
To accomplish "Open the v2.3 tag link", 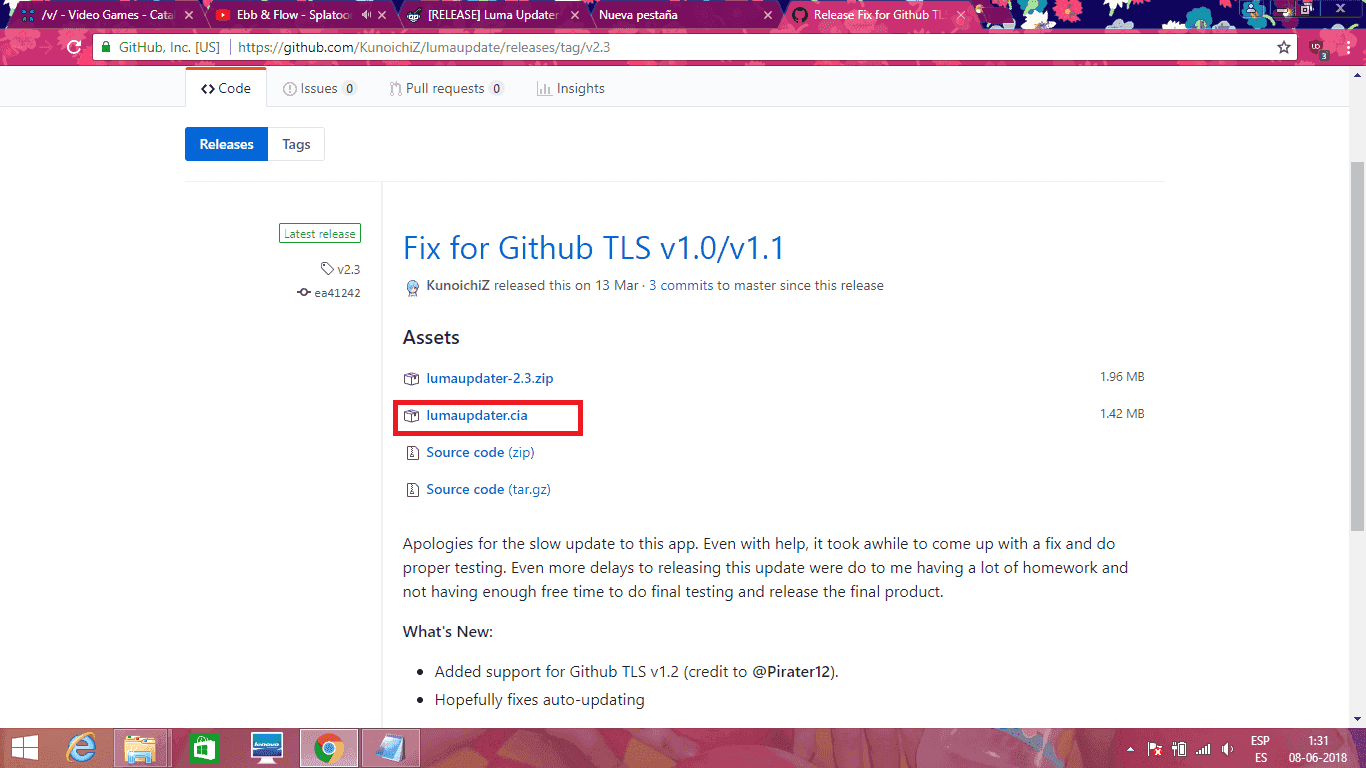I will click(x=341, y=269).
